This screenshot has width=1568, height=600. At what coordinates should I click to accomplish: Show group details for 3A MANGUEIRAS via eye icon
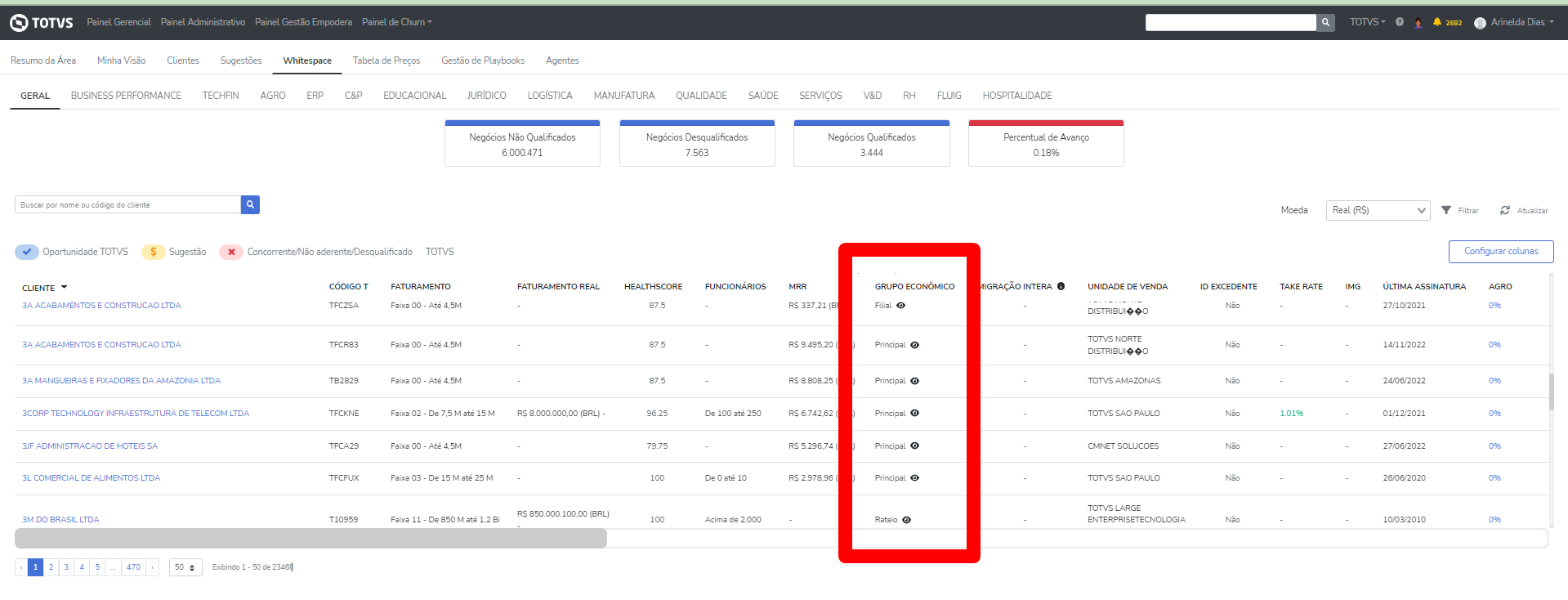point(915,381)
